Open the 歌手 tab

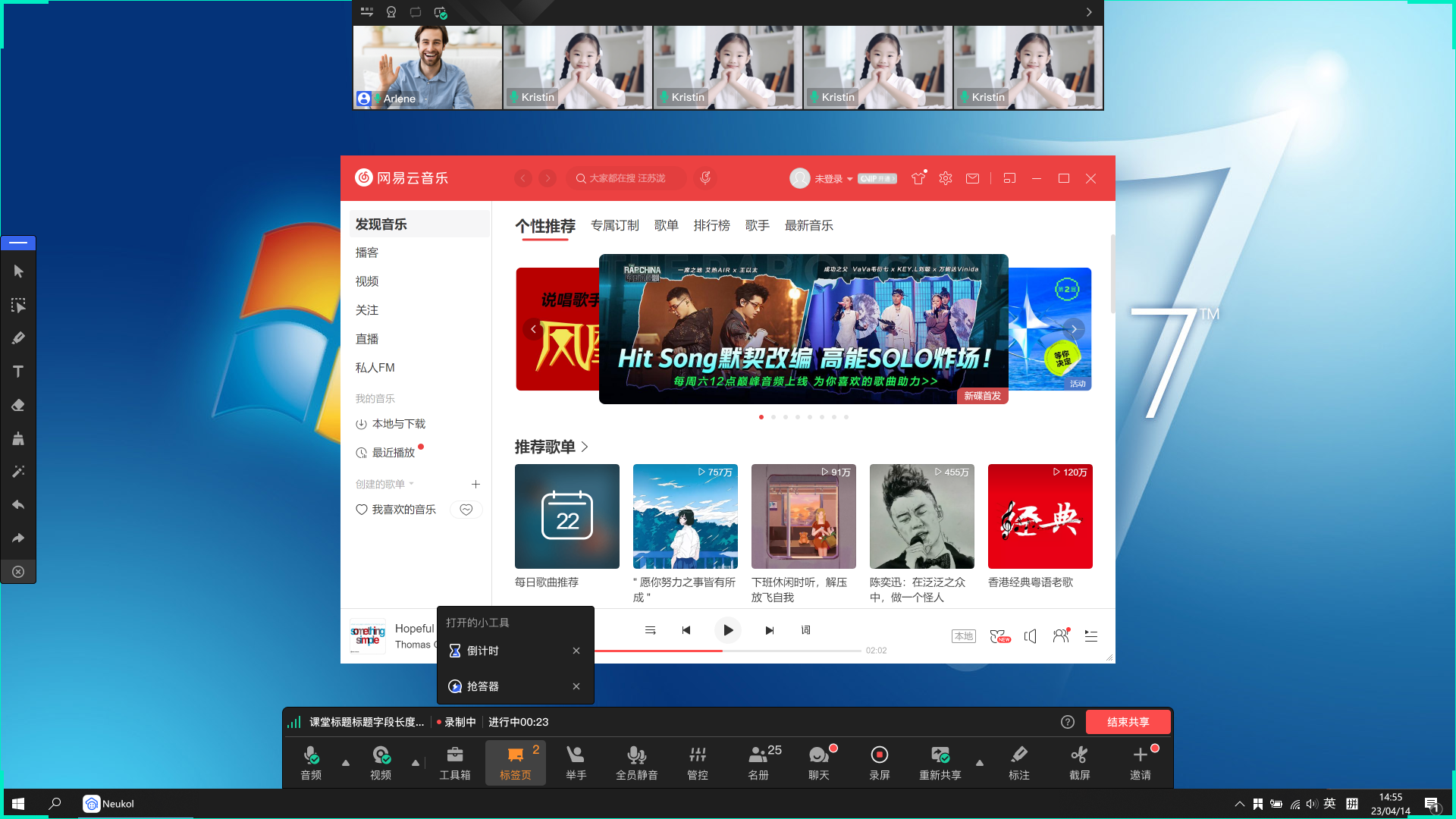(758, 225)
